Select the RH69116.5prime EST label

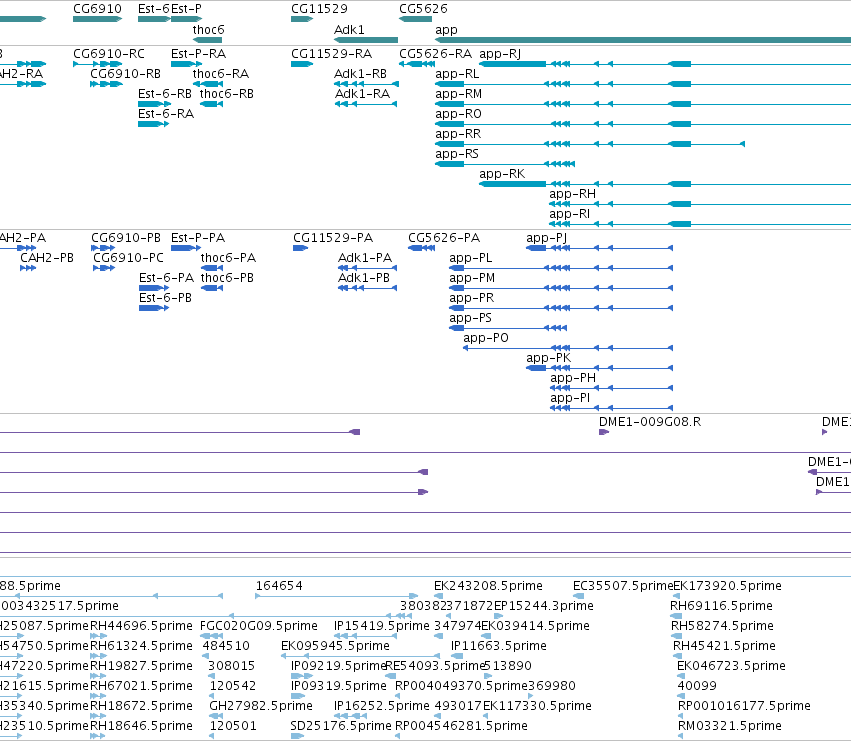(721, 606)
